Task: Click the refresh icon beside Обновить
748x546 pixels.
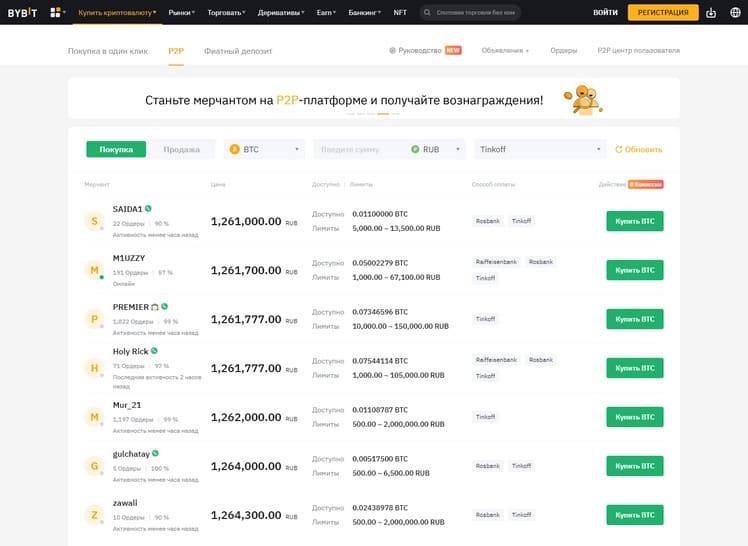Action: point(619,149)
